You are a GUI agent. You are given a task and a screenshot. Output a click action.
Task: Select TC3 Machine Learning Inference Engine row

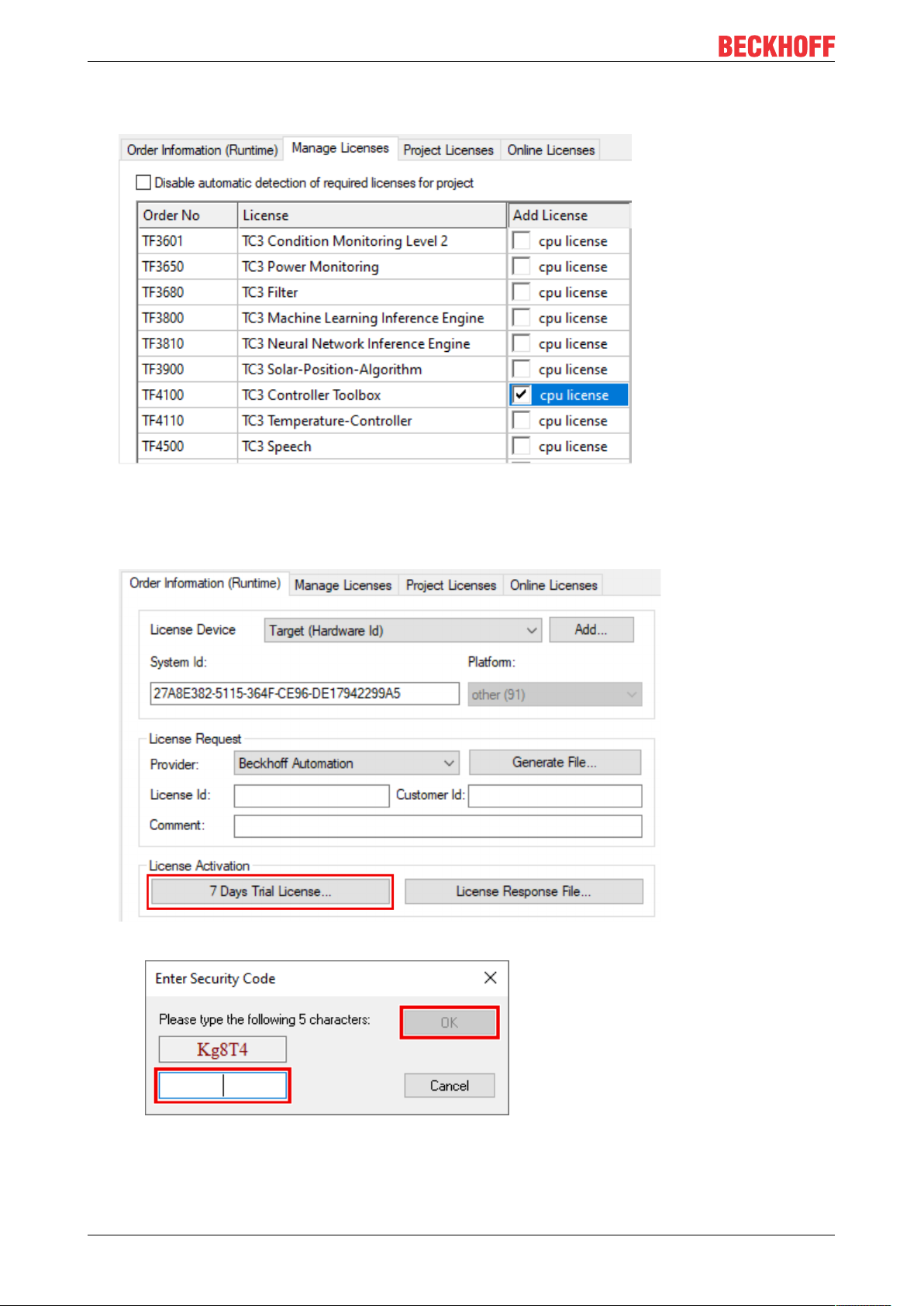(363, 318)
